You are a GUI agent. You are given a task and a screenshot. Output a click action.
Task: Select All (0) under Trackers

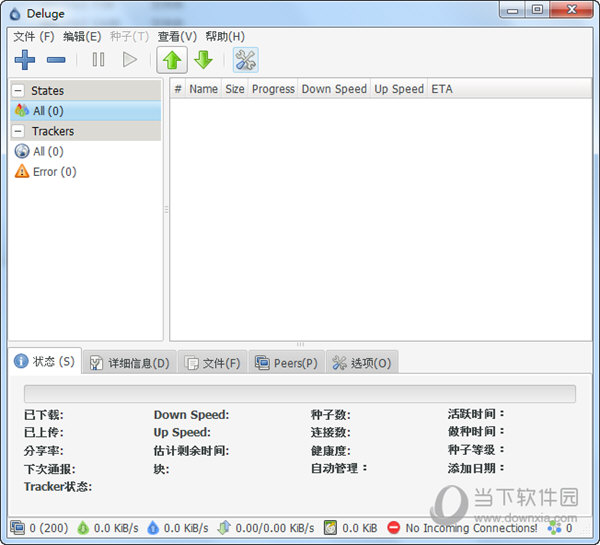(86, 152)
